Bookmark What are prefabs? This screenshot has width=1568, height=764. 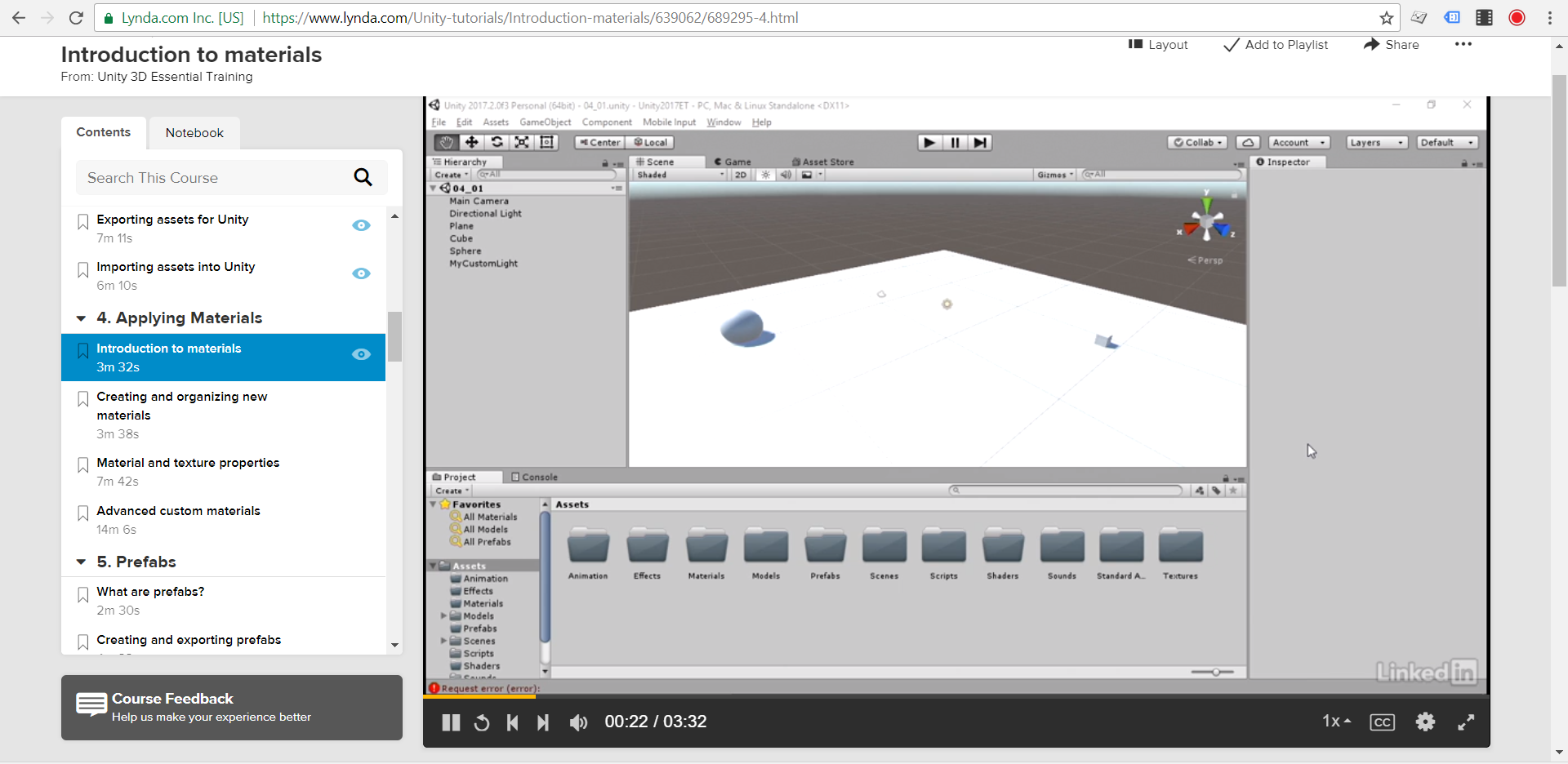[x=82, y=594]
